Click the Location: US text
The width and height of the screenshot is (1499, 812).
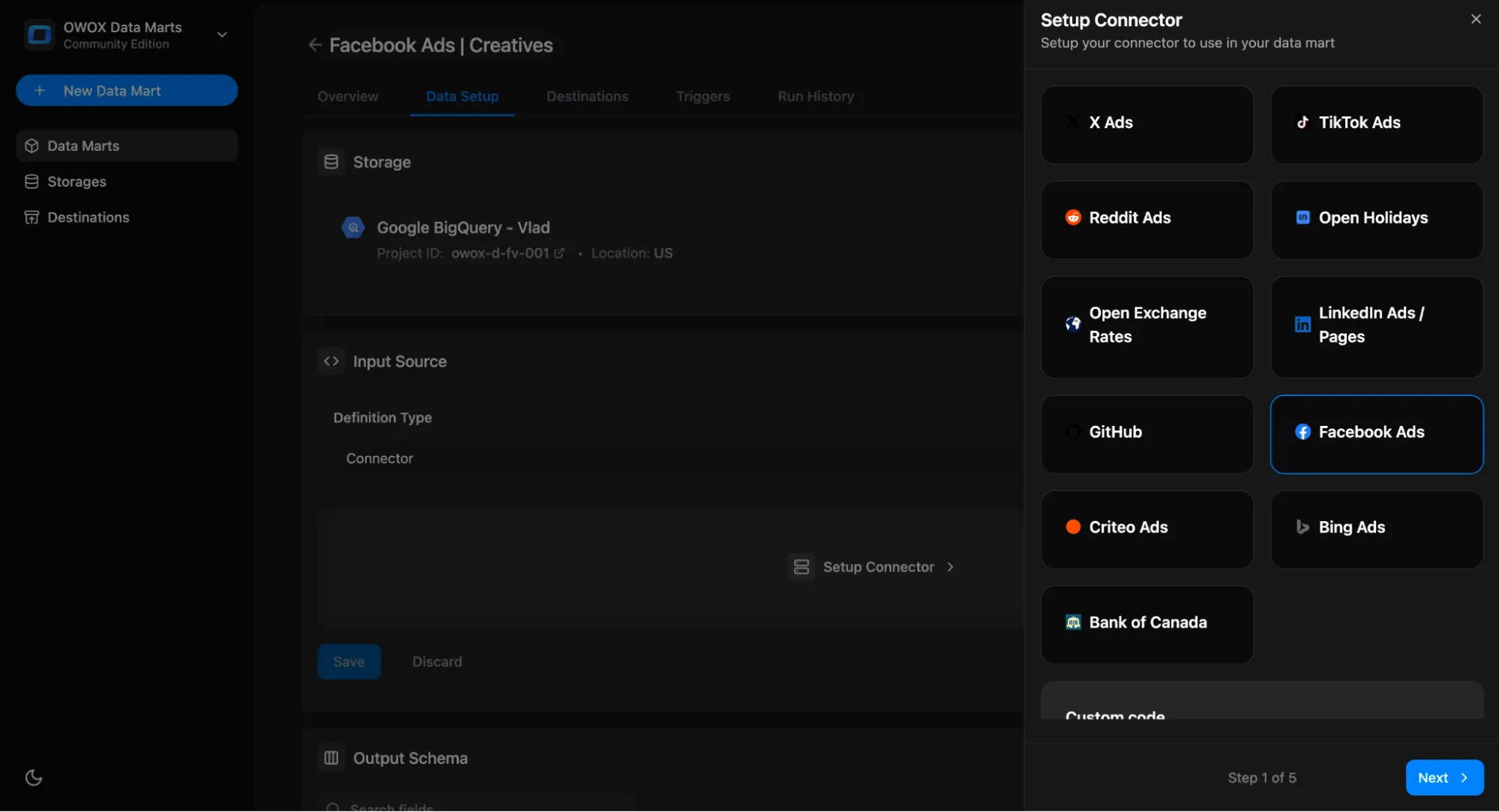coord(631,253)
